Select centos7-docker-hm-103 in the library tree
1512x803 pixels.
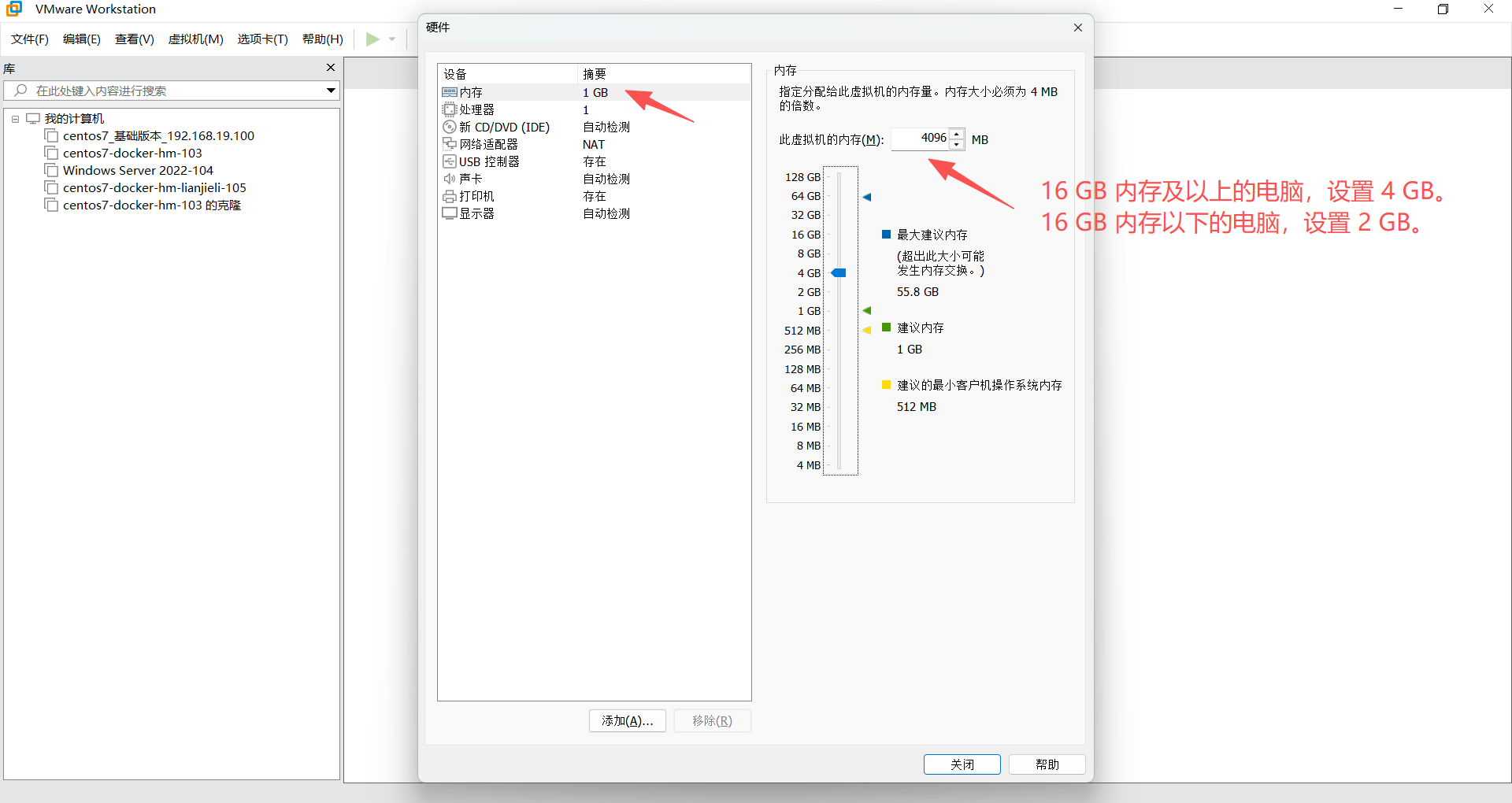coord(132,153)
